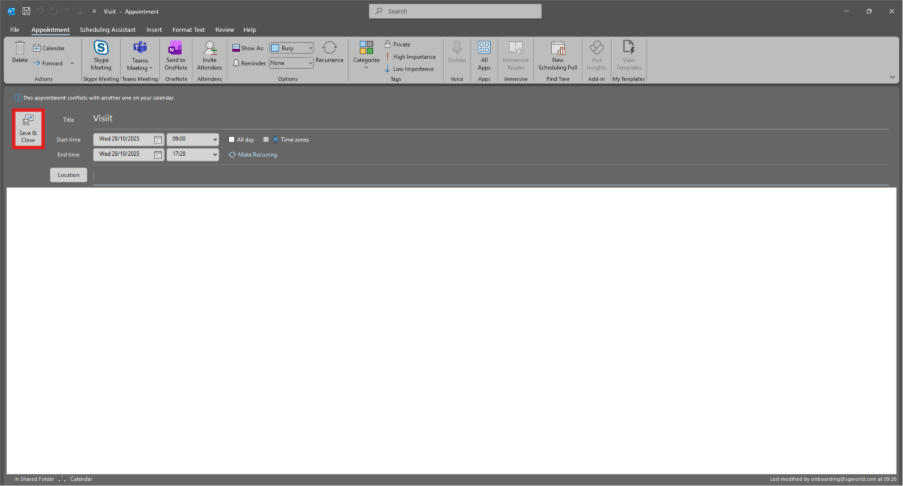Viewport: 903px width, 486px height.
Task: Click the conflict information message bar
Action: pos(95,98)
